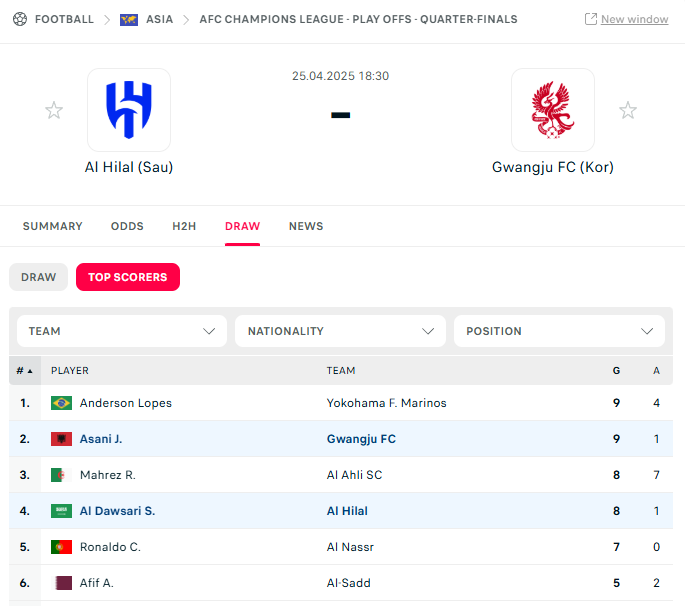Viewport: 685px width, 606px height.
Task: Favorite Gwangju FC with star icon
Action: pos(628,110)
